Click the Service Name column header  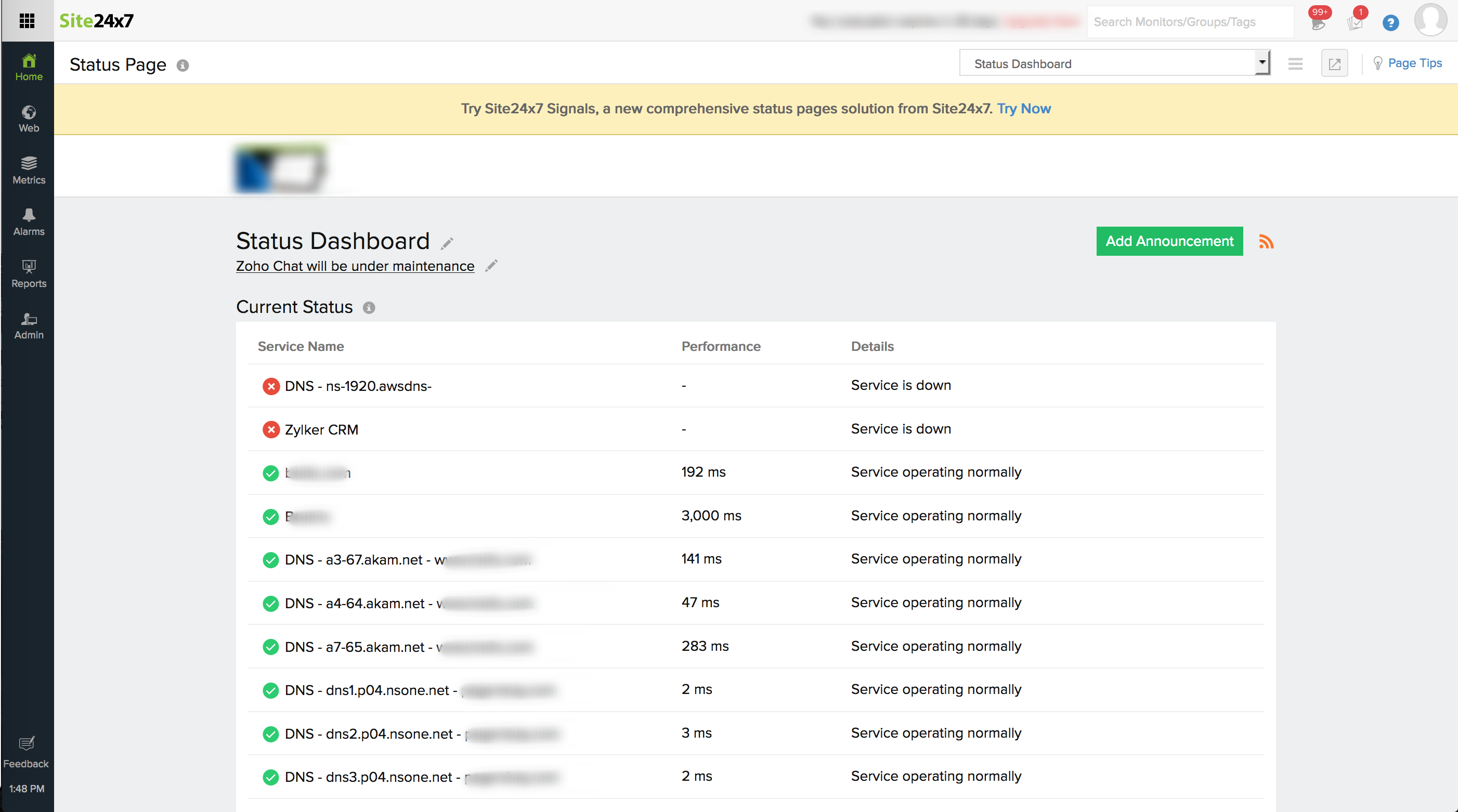(x=301, y=346)
